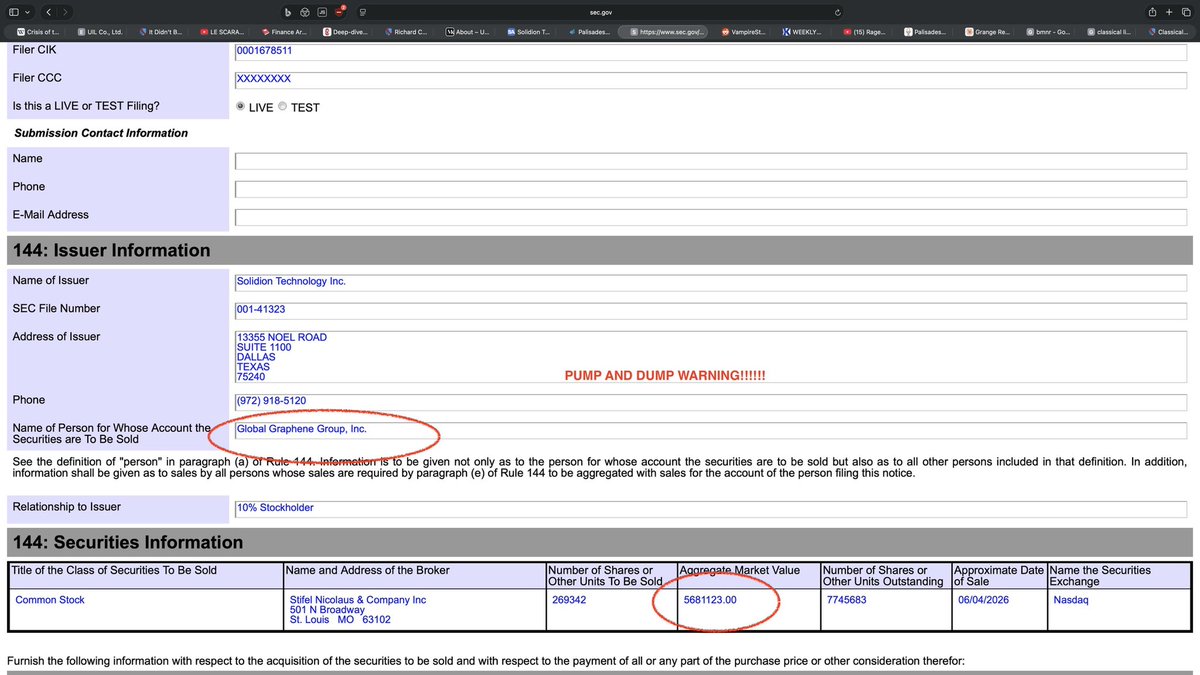The image size is (1200, 675).
Task: Click securities exchange value 'Nasdaq'
Action: 1070,600
